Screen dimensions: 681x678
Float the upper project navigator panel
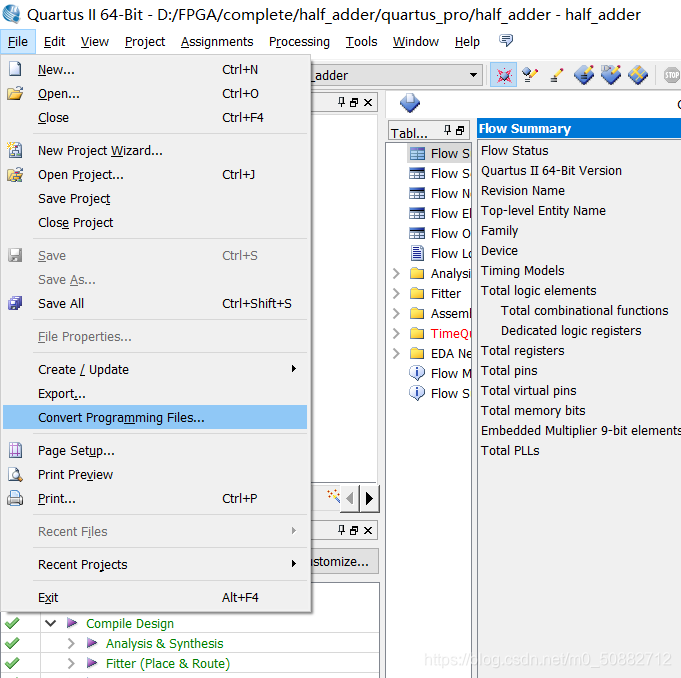pyautogui.click(x=354, y=103)
